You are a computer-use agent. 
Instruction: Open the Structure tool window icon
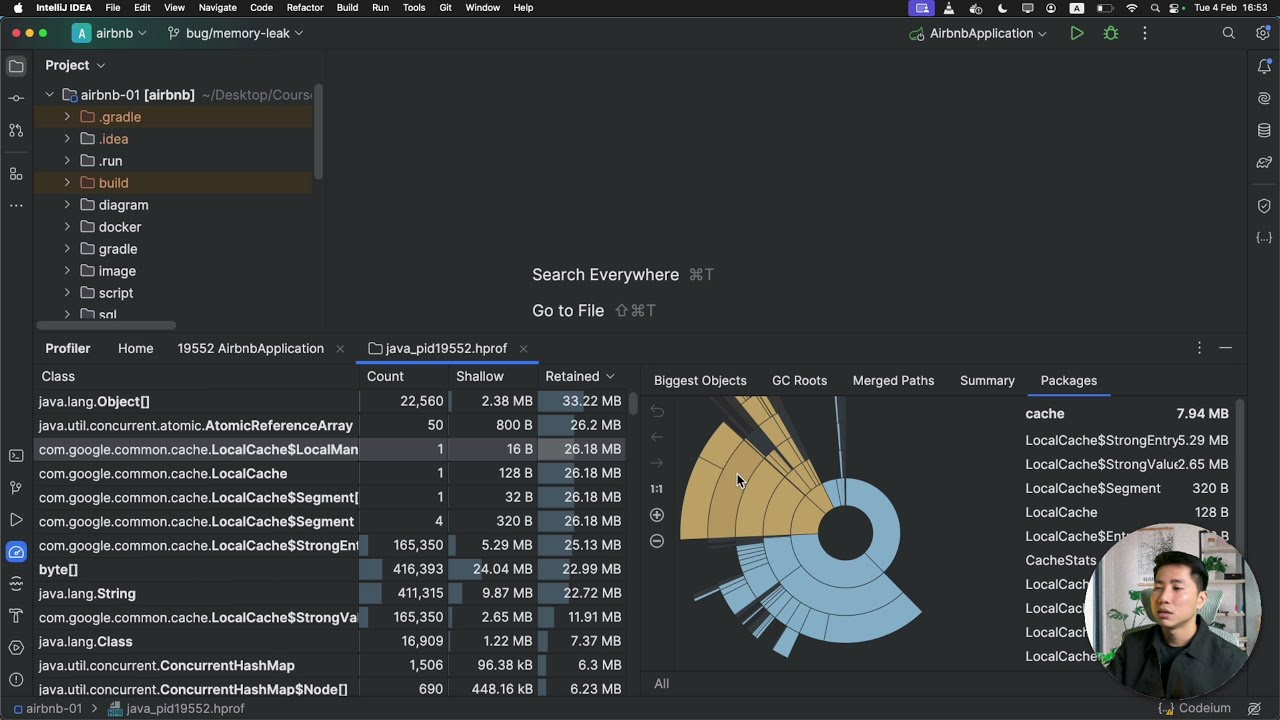tap(16, 174)
